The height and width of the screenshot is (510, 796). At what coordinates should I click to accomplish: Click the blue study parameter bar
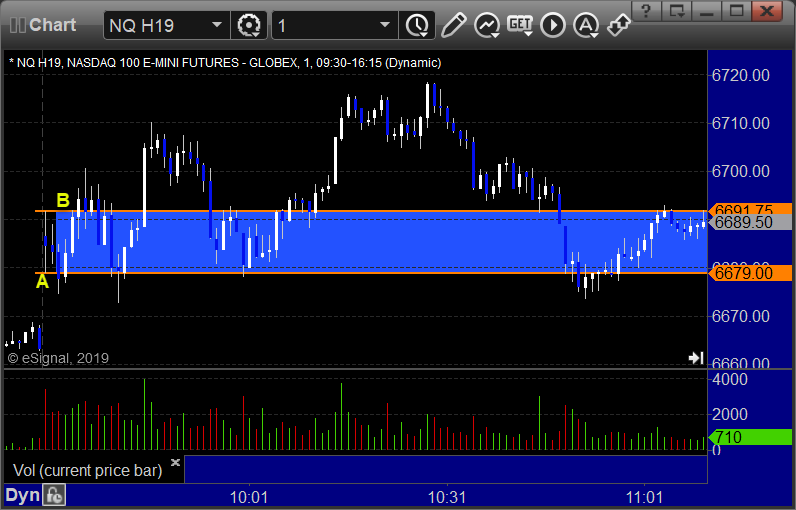446,469
